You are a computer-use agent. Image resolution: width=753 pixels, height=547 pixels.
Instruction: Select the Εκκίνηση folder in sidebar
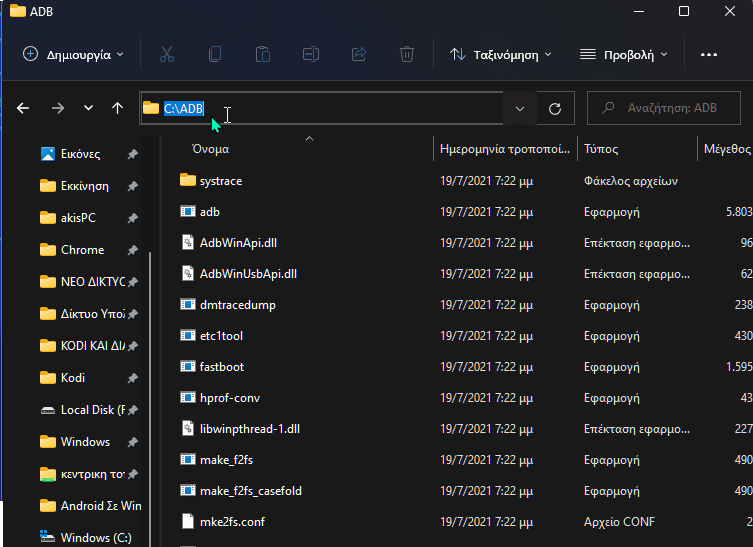85,186
